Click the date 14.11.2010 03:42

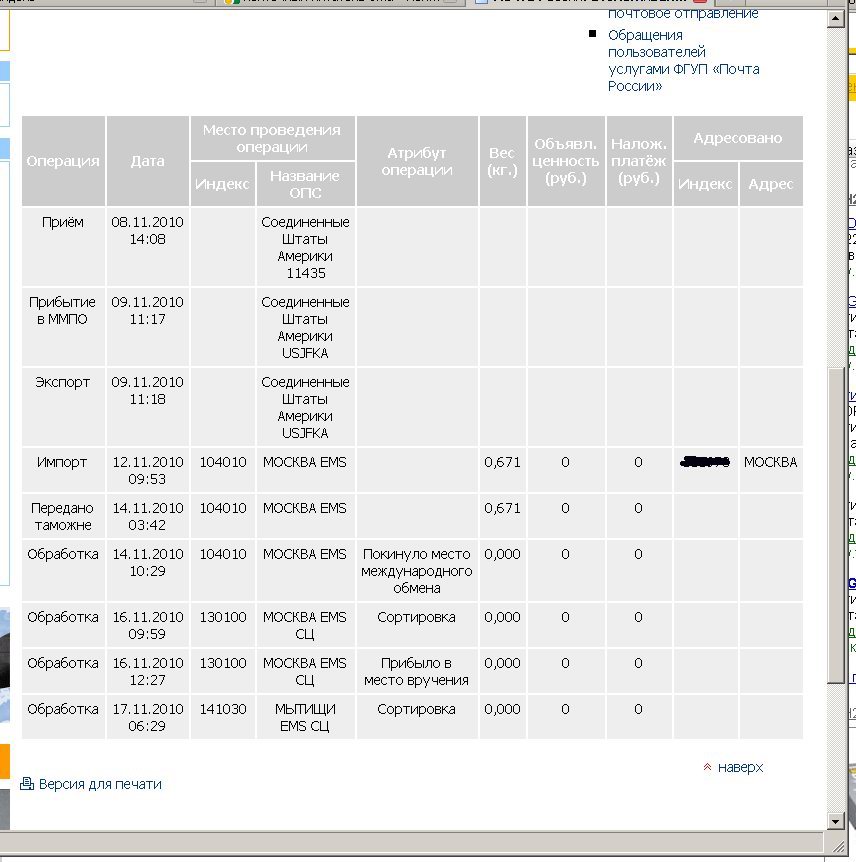(147, 516)
